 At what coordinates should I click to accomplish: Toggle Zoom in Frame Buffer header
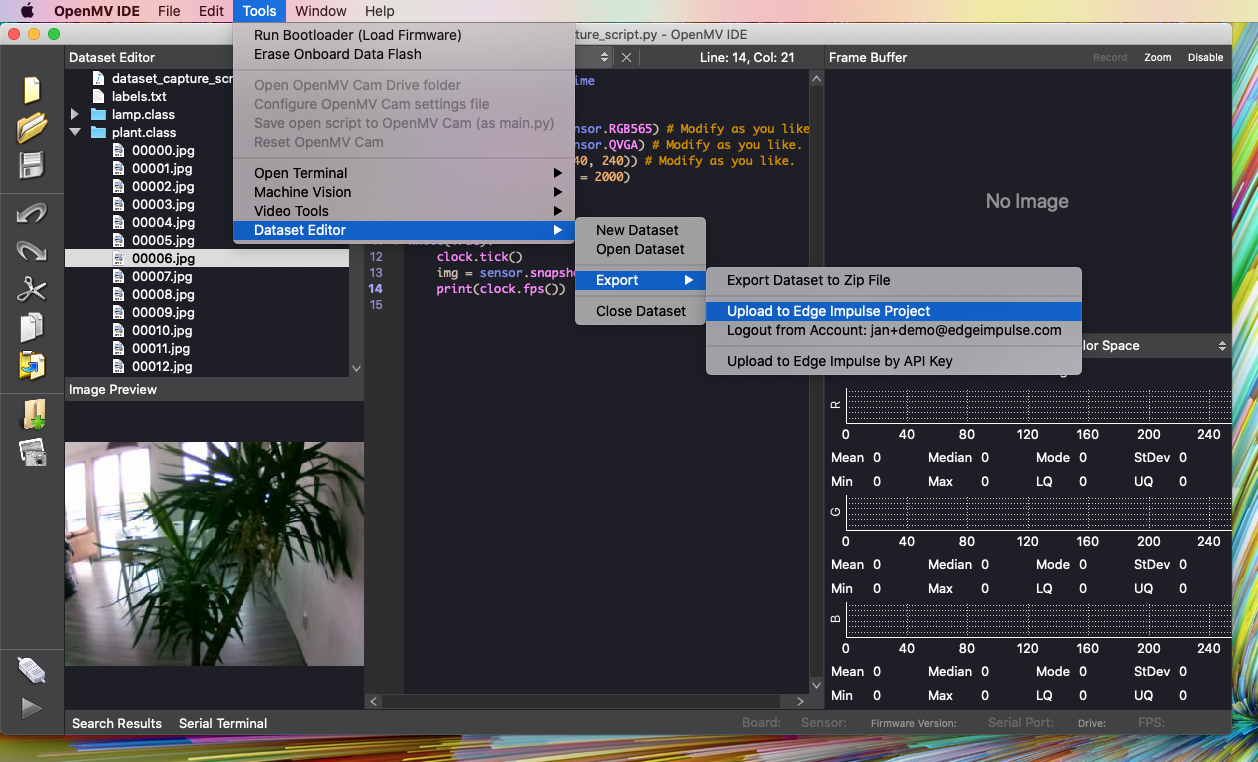click(x=1157, y=57)
